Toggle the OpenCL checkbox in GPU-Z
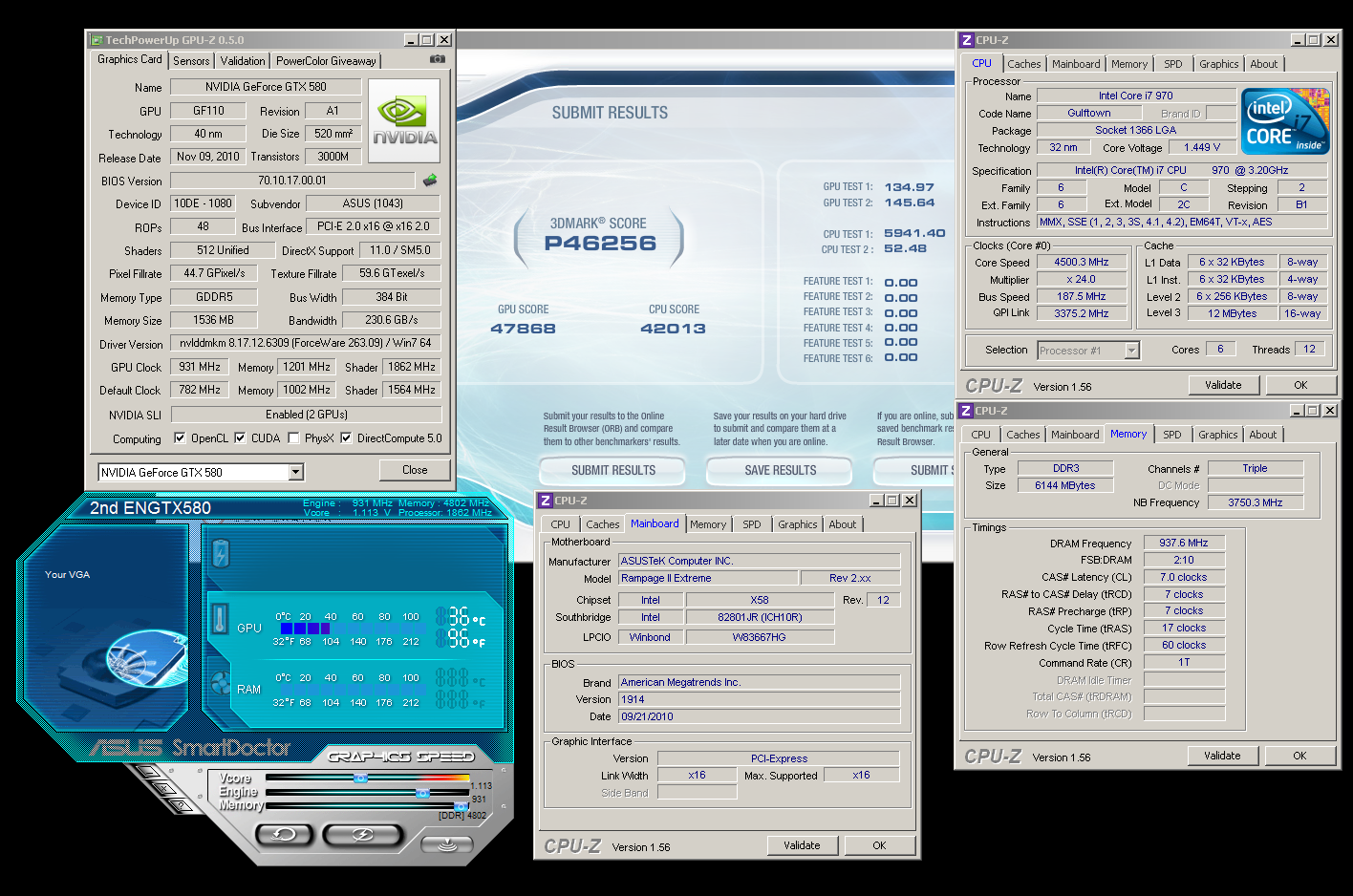Screen dimensions: 1353x896 point(180,438)
